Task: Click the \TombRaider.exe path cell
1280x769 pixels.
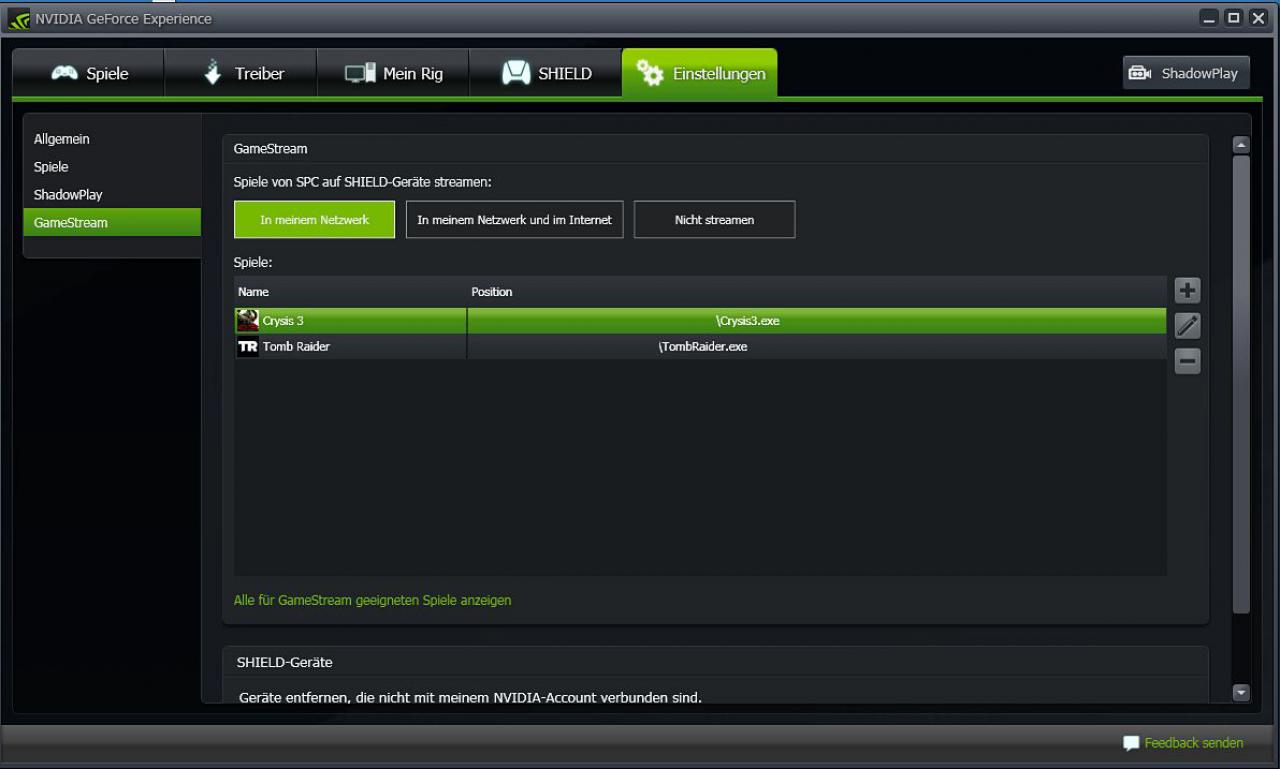Action: tap(817, 347)
